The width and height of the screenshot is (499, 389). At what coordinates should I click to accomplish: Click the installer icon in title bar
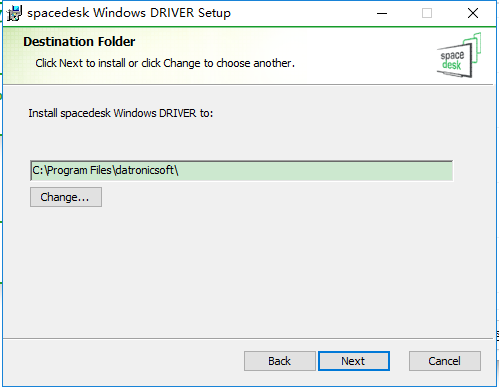point(14,13)
